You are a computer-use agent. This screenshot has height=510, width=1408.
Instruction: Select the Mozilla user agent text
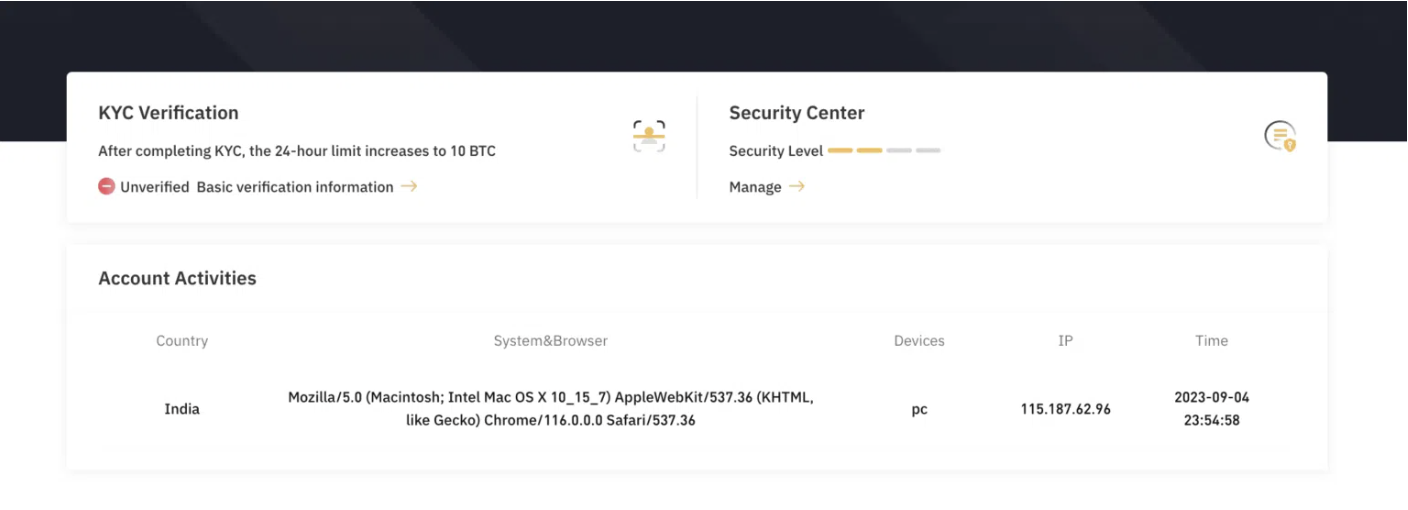coord(550,409)
